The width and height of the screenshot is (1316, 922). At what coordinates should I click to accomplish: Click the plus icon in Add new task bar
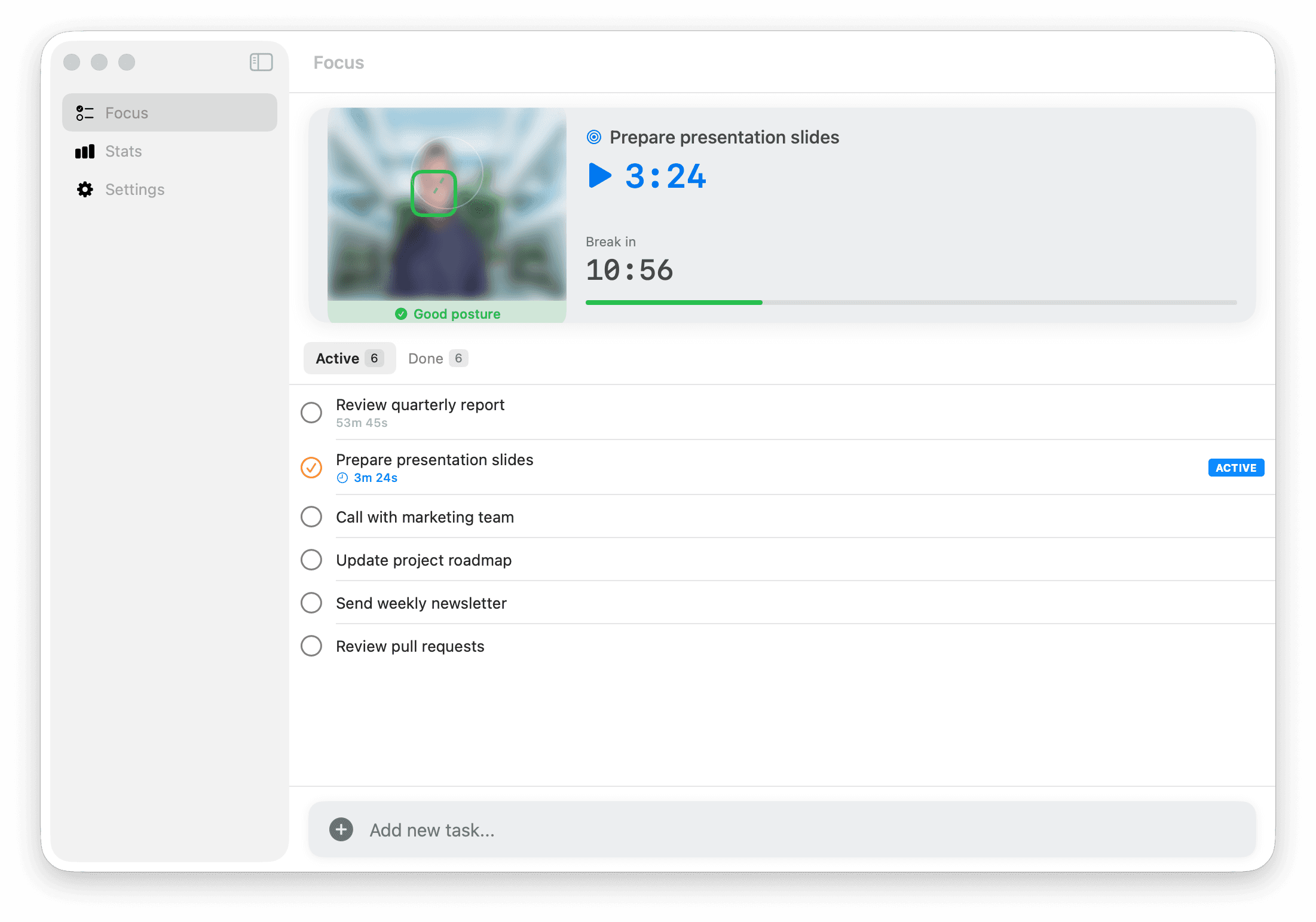coord(340,829)
